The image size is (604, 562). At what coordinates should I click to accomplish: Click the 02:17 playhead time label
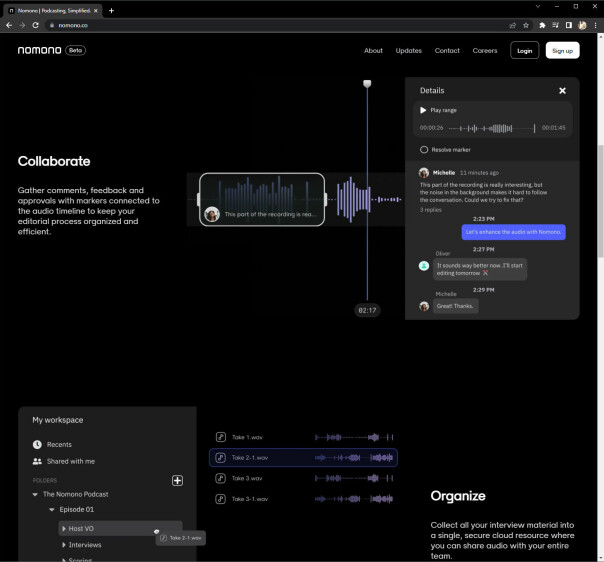367,310
